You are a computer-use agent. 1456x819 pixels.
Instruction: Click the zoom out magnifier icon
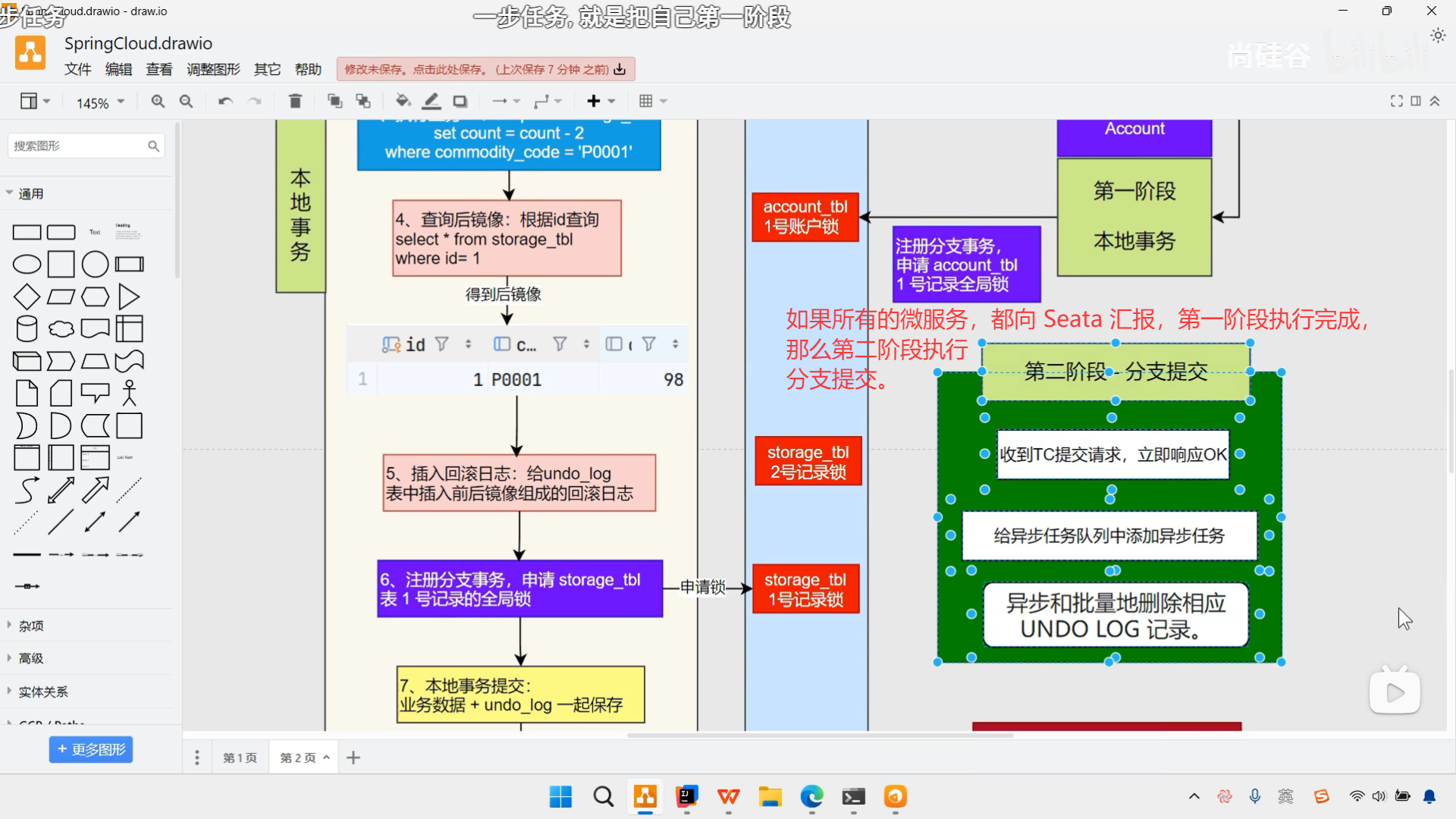186,102
